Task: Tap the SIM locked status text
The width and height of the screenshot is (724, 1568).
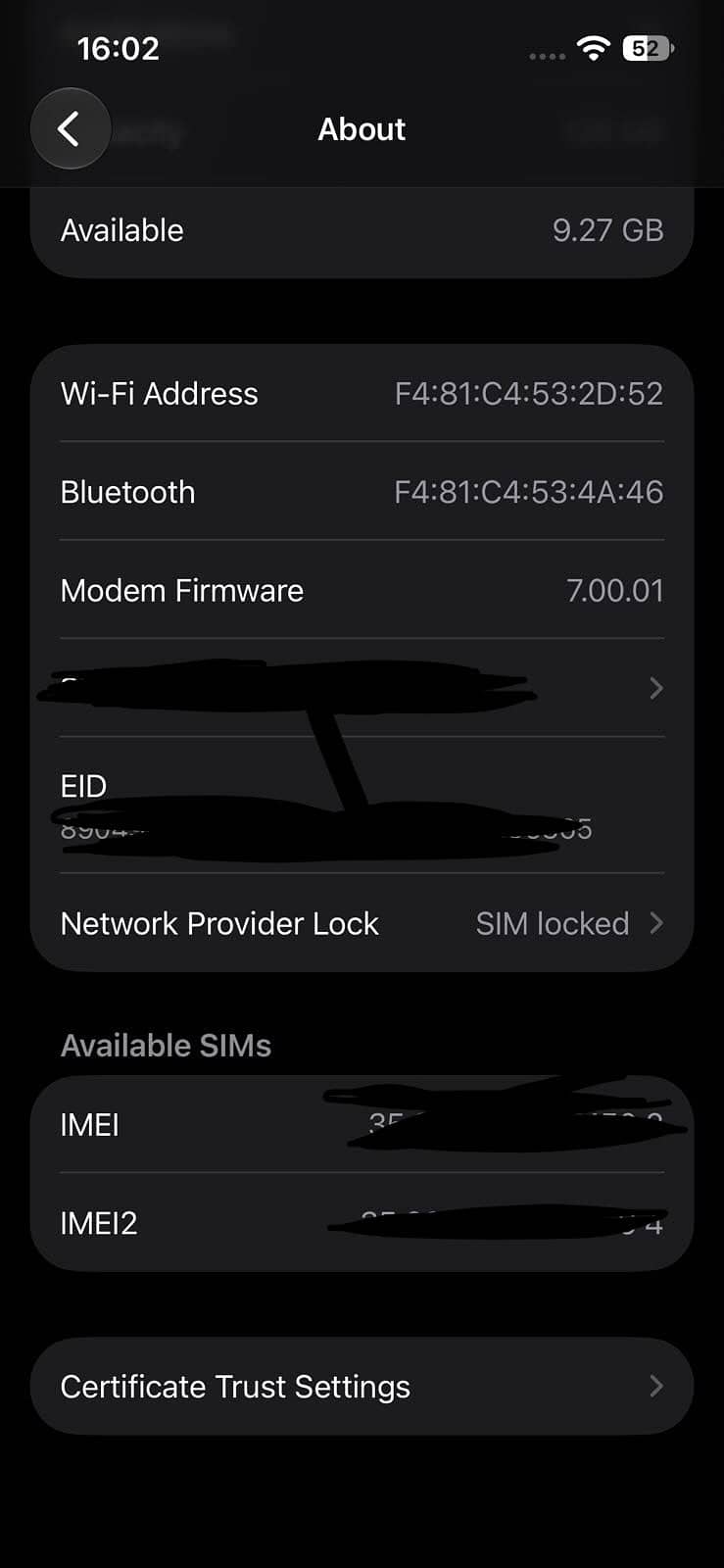Action: tap(553, 923)
